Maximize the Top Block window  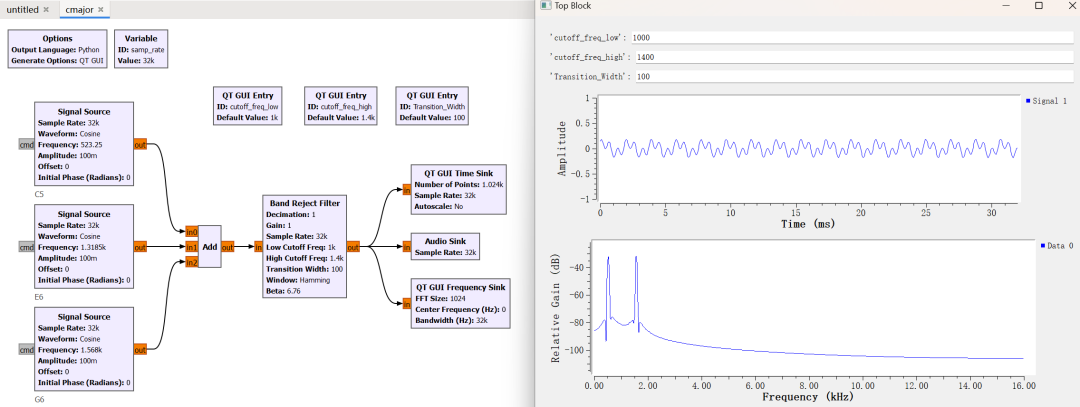click(x=1039, y=6)
